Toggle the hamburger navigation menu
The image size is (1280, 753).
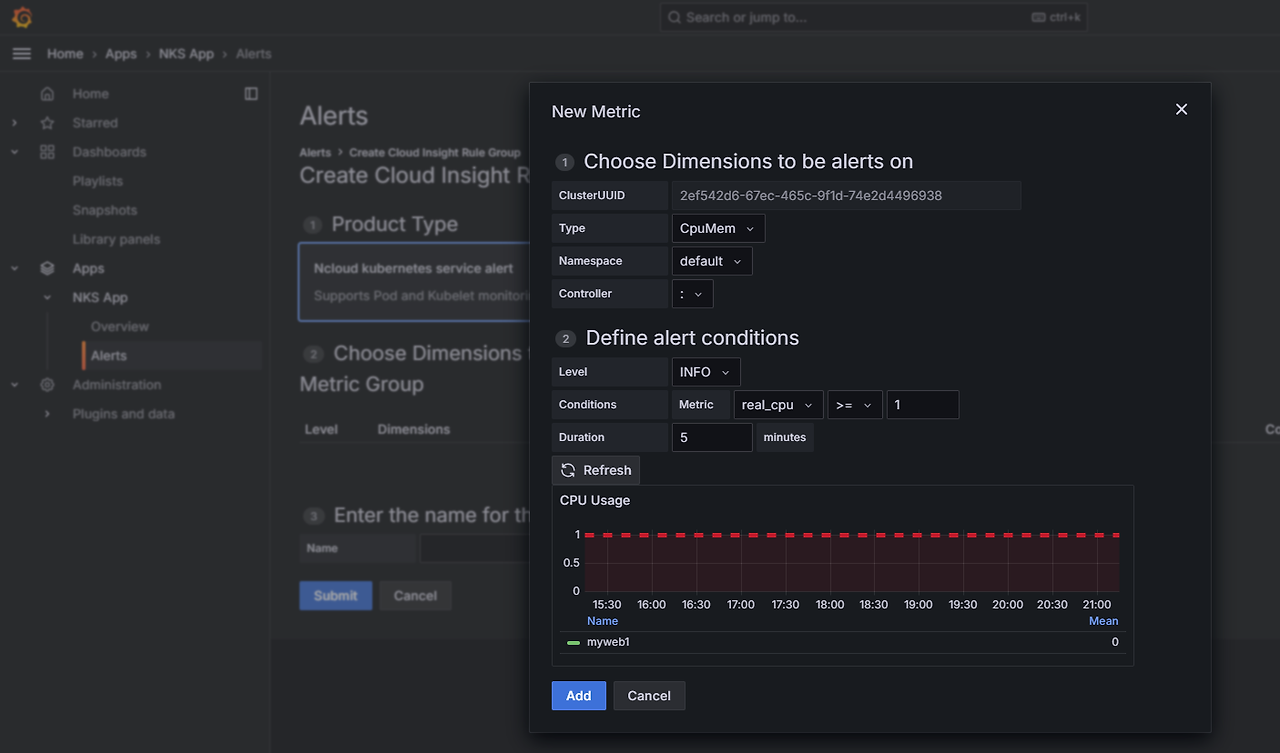(22, 54)
